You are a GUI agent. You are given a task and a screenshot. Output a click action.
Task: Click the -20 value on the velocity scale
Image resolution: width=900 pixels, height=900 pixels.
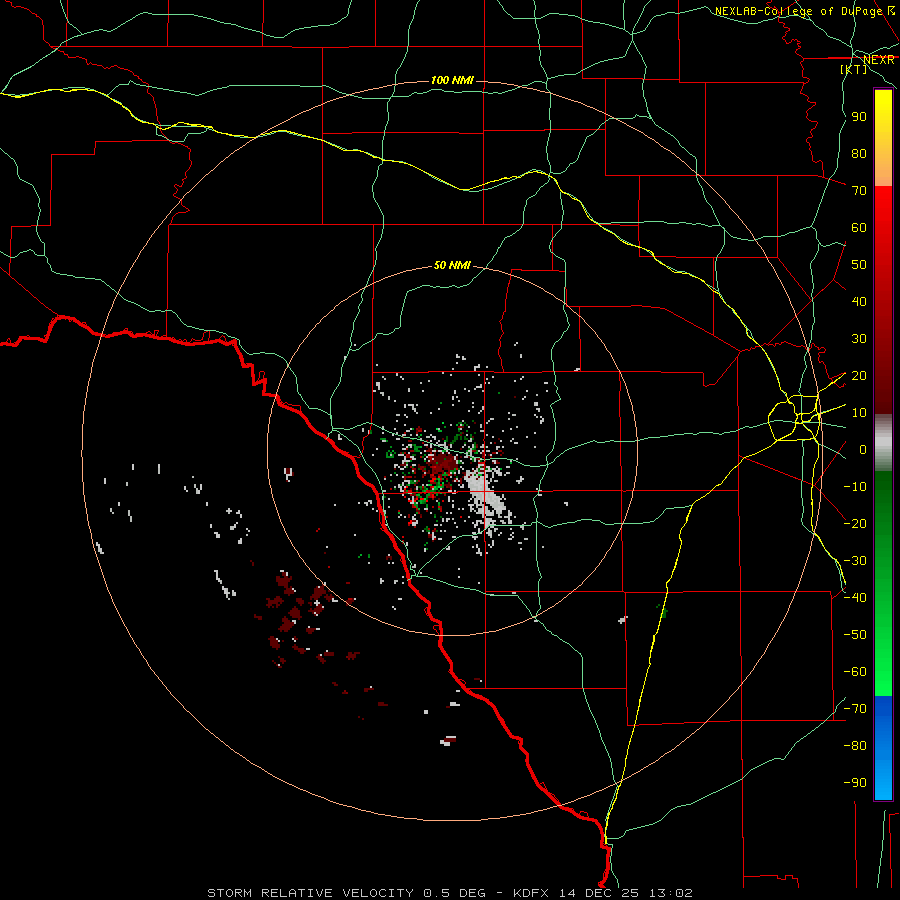click(855, 524)
